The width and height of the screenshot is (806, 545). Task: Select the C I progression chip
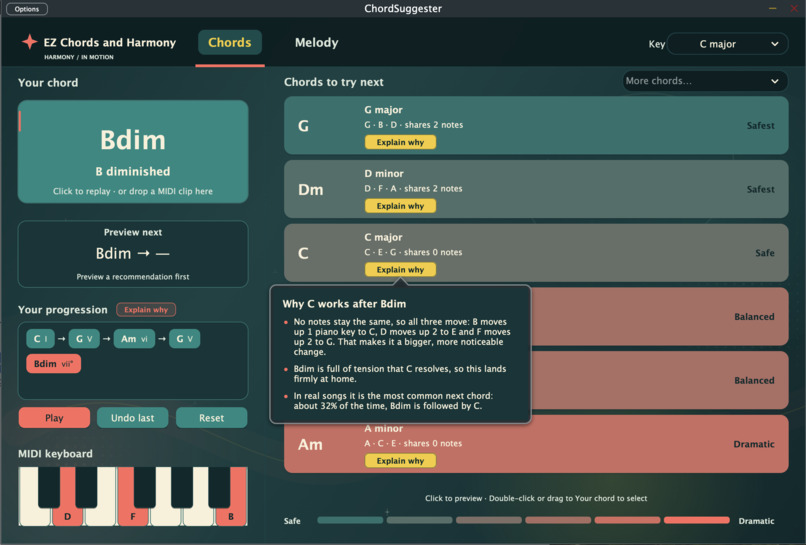(x=40, y=339)
